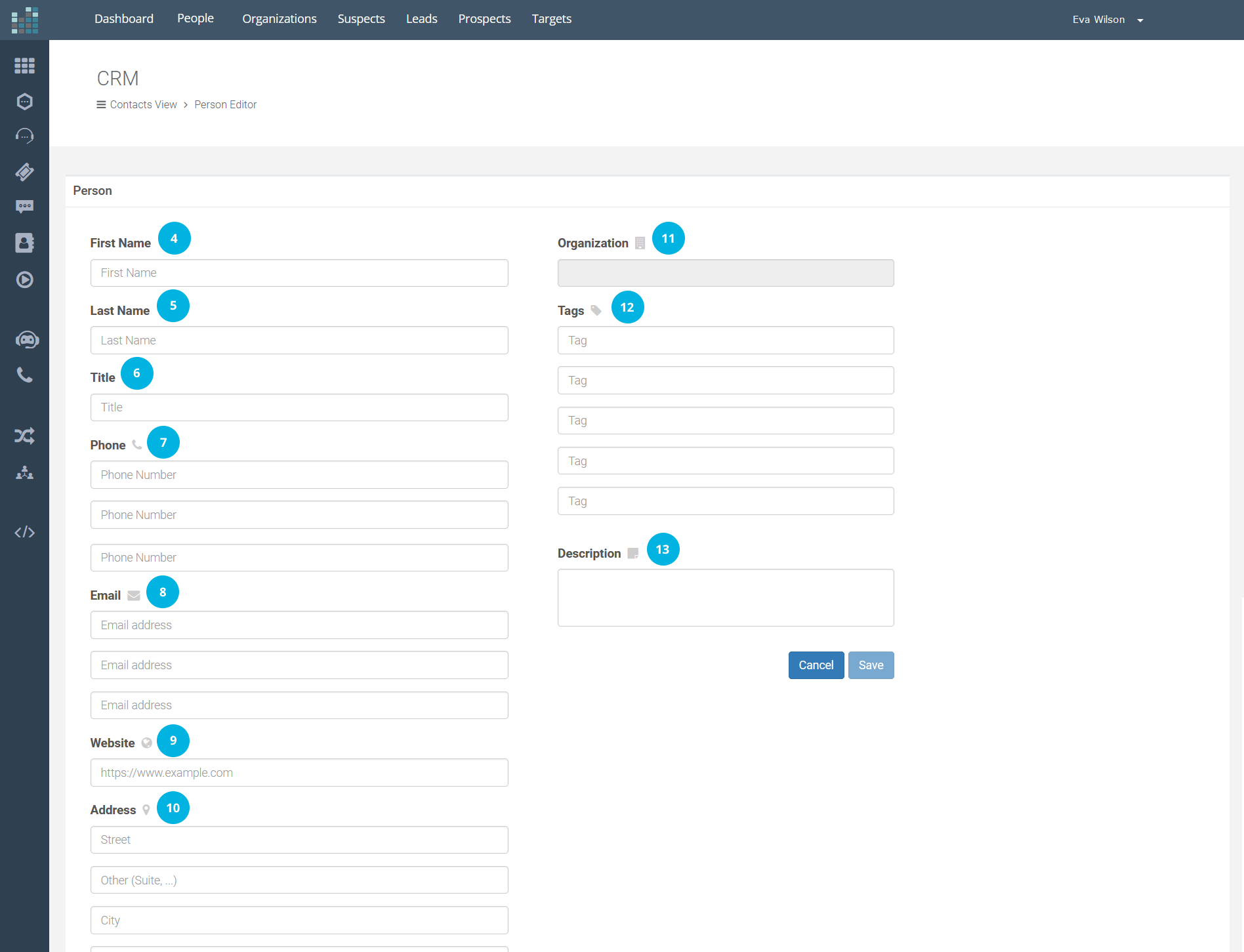Click the globe icon next to Website label

pos(147,743)
